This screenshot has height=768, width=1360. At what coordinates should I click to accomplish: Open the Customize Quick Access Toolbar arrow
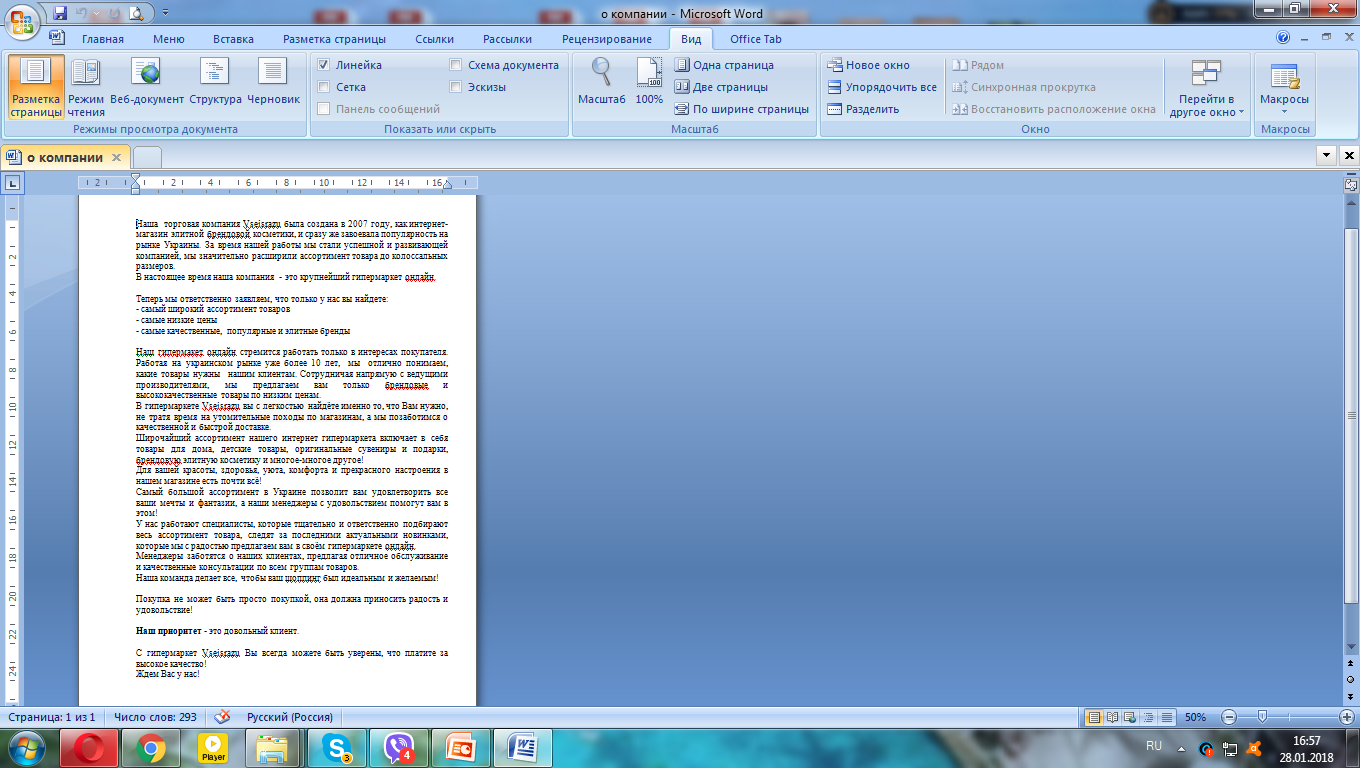pyautogui.click(x=164, y=14)
